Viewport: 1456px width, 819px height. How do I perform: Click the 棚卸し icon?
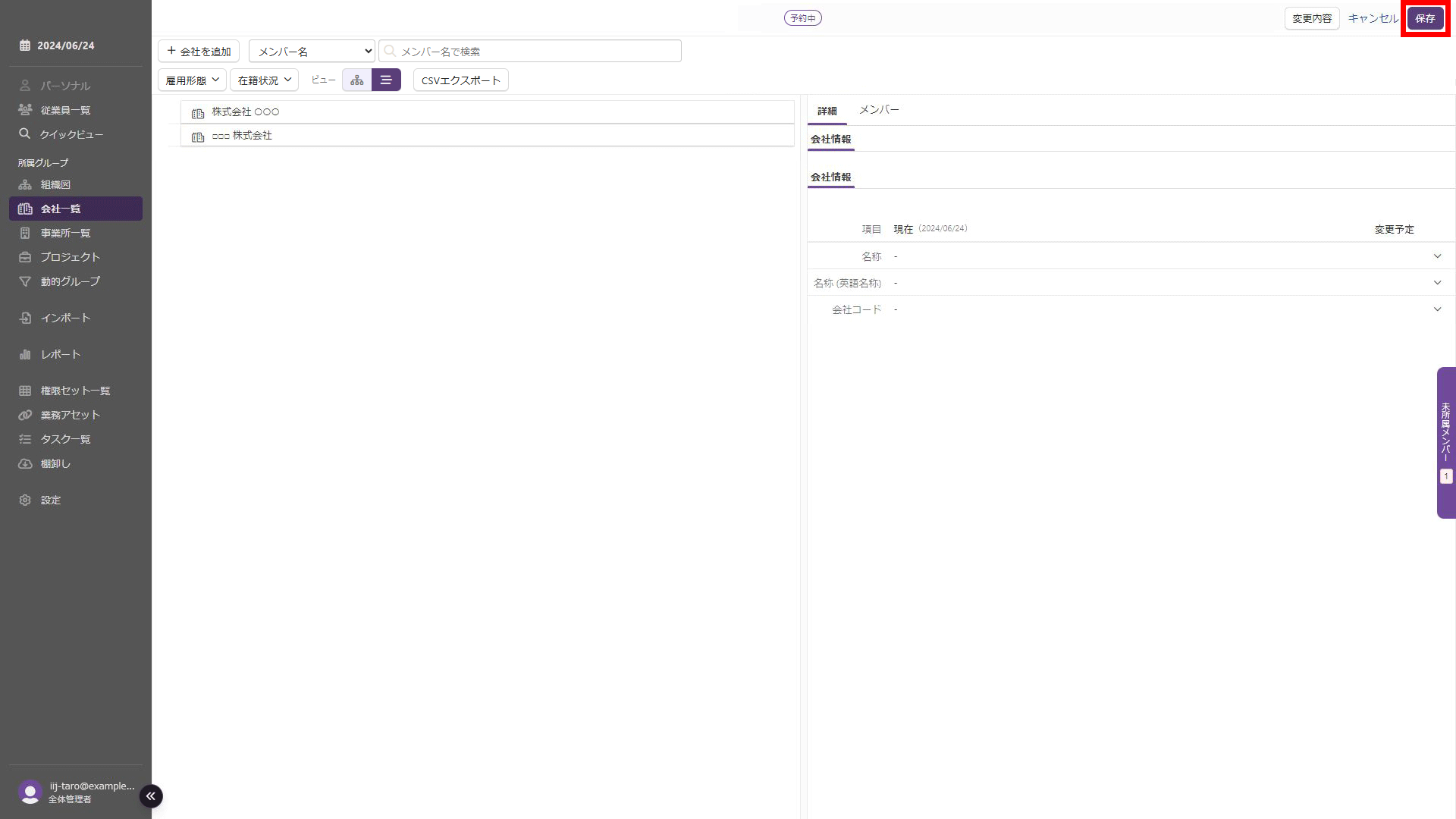(x=25, y=463)
